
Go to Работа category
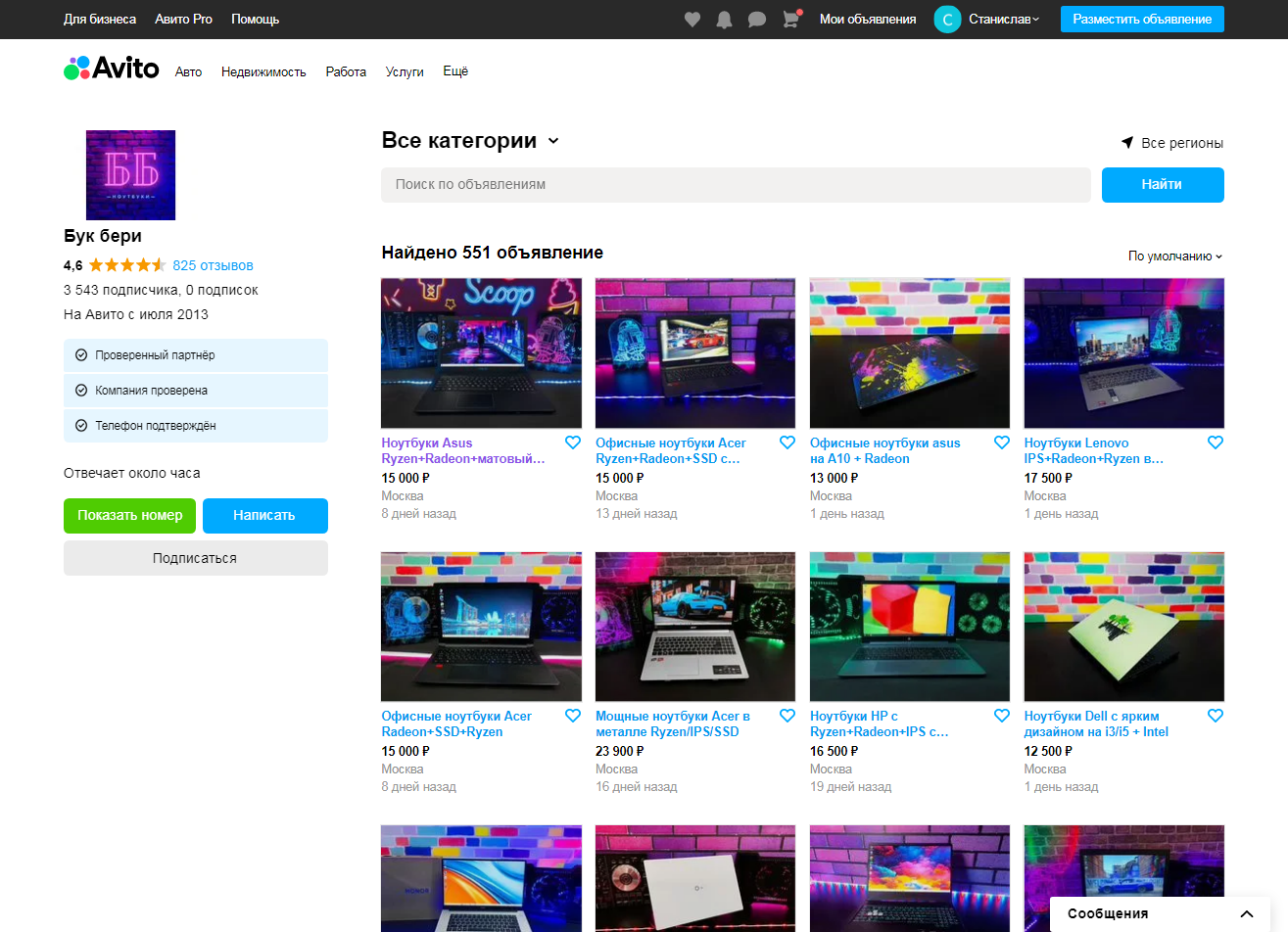[x=346, y=71]
